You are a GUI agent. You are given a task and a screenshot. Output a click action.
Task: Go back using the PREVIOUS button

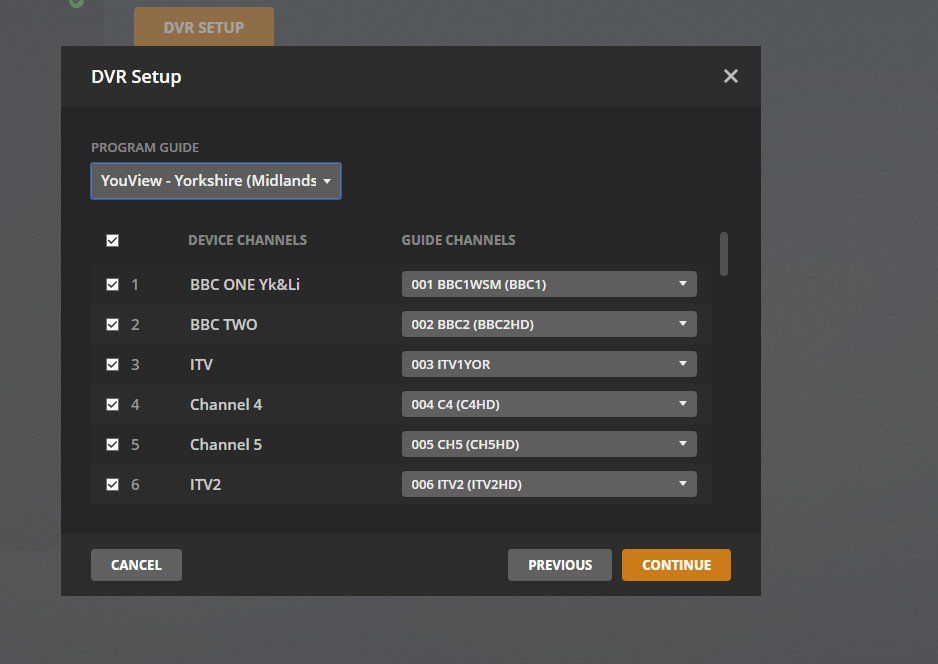[x=559, y=564]
